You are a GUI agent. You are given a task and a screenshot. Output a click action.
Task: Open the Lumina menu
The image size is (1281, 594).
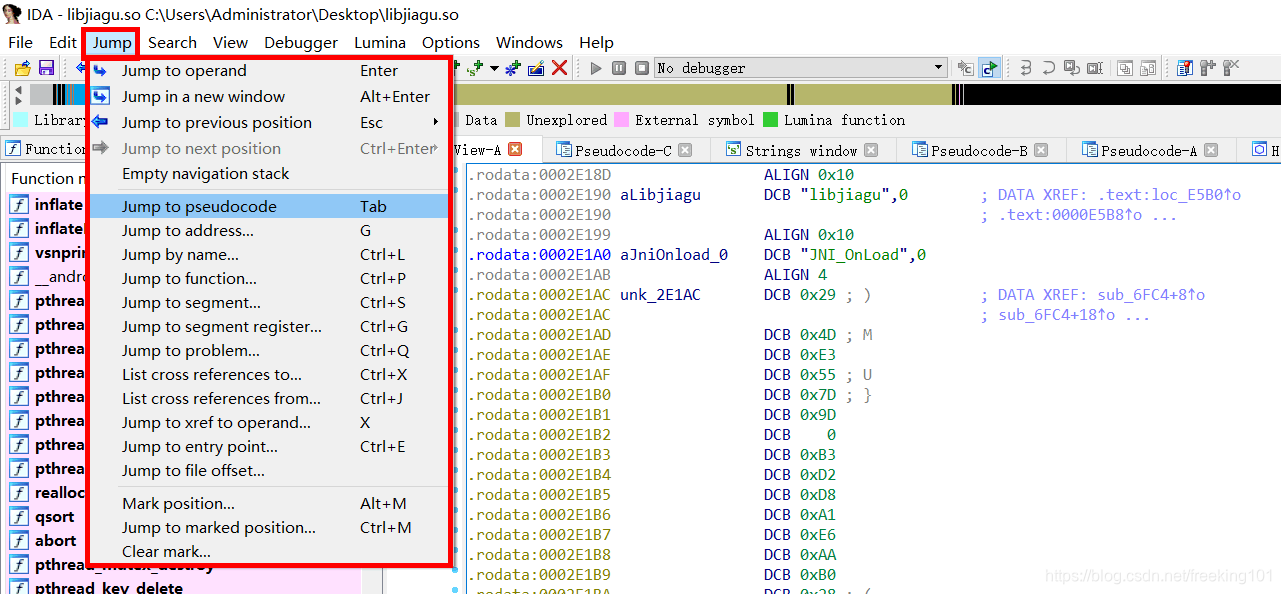tap(380, 42)
